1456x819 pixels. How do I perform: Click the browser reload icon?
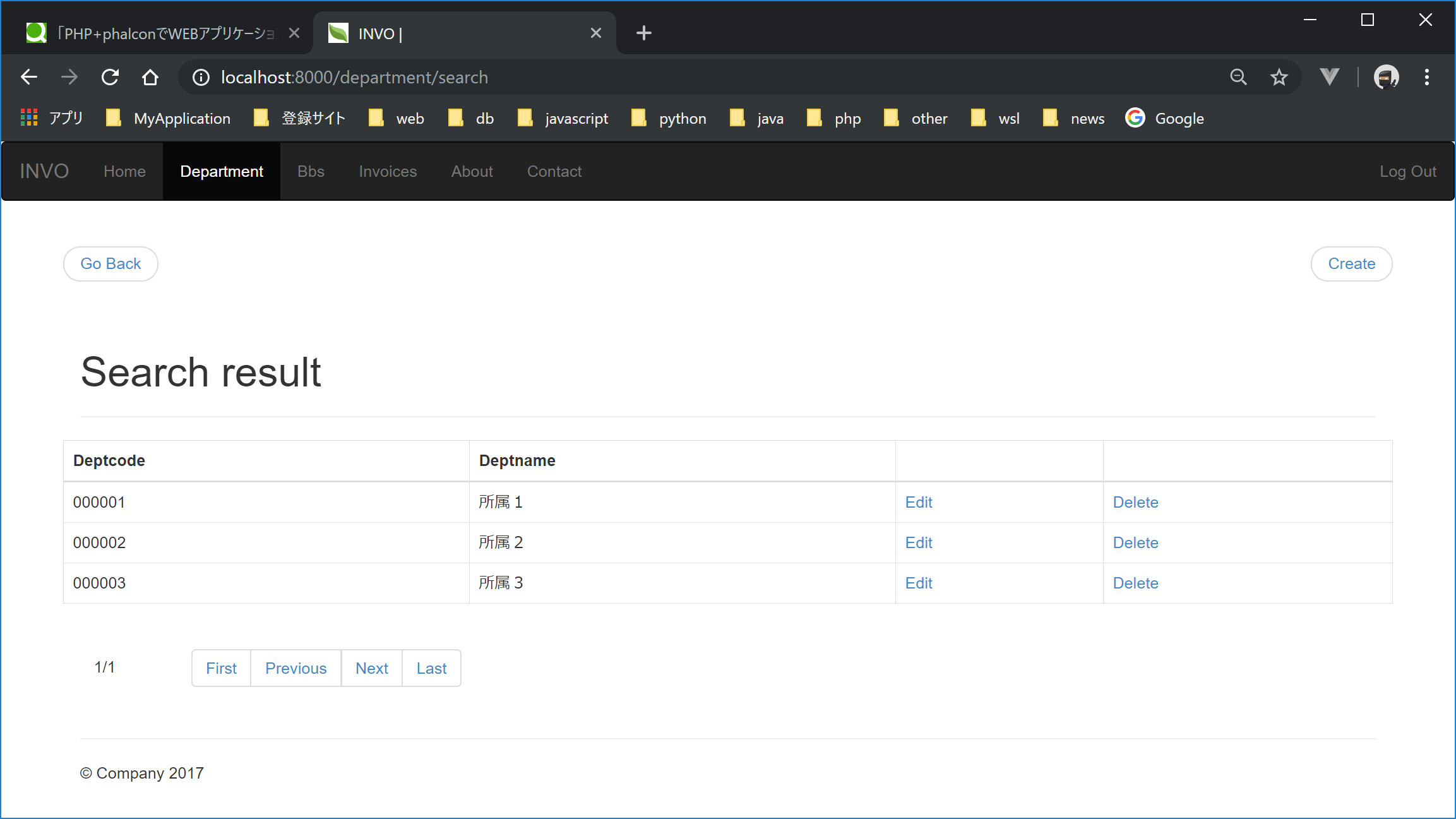click(110, 77)
